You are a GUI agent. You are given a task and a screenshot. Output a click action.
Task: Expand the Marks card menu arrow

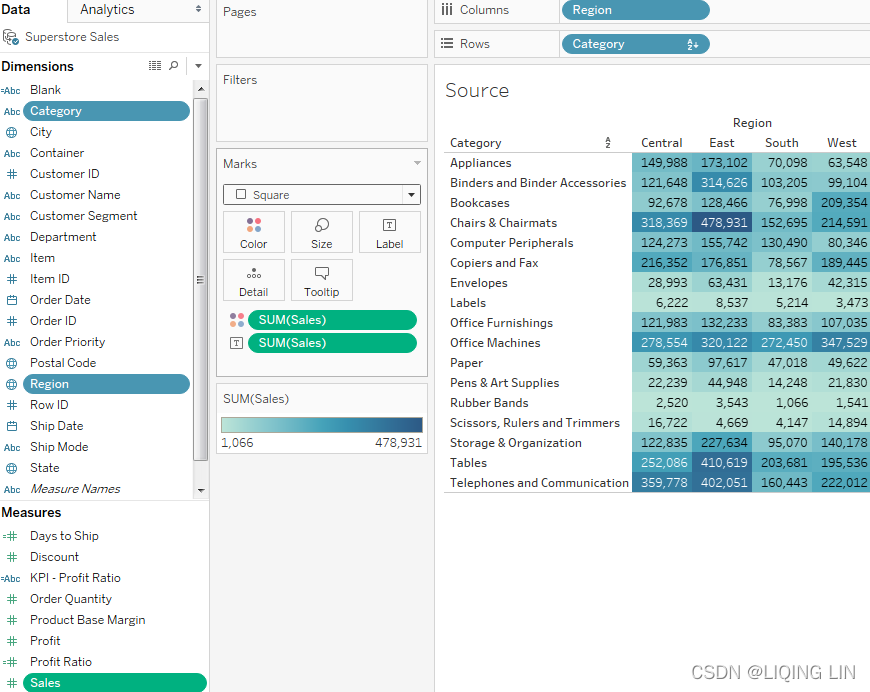click(417, 163)
